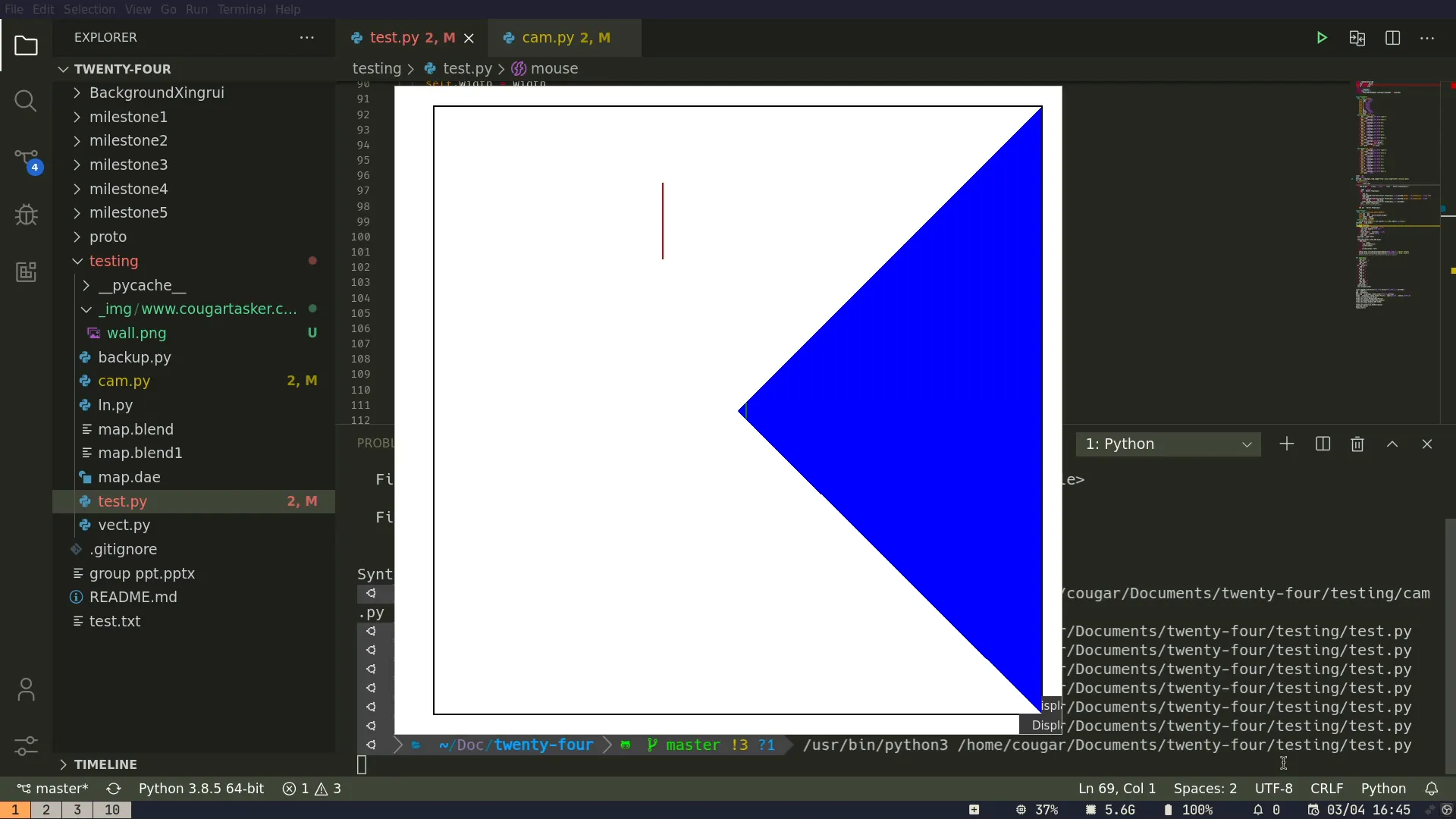Expand the proto folder
This screenshot has width=1456, height=819.
coord(107,236)
